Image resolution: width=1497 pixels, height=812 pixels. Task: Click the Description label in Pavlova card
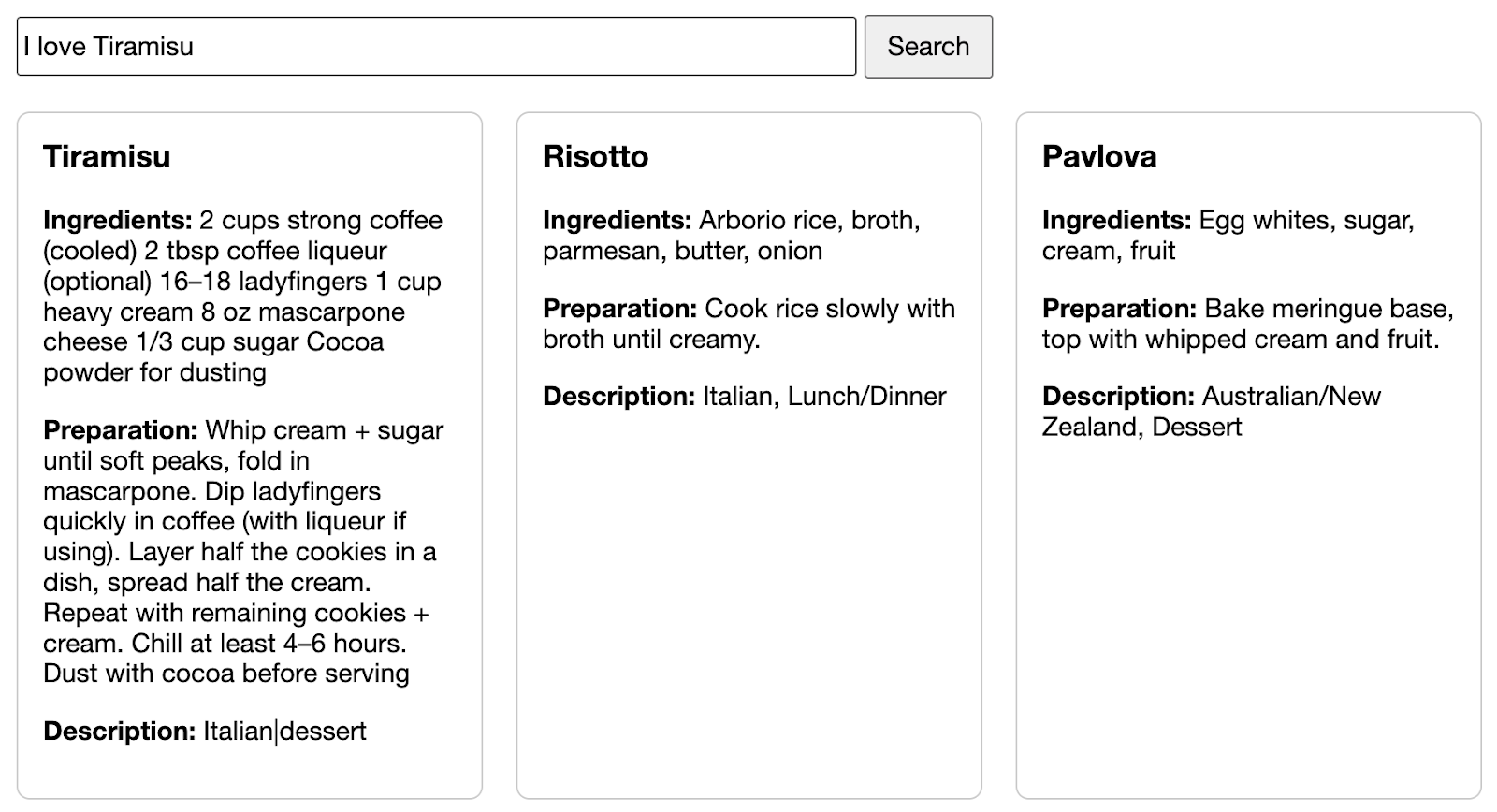point(1118,397)
